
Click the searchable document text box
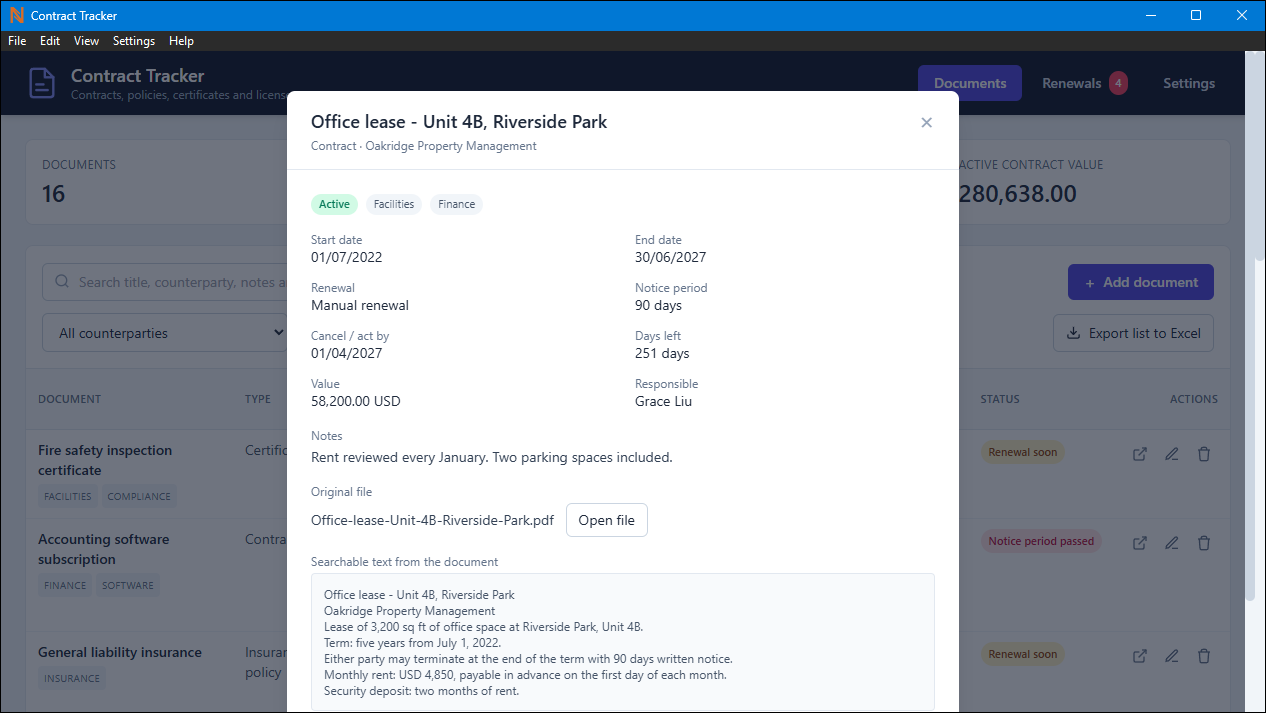(x=623, y=642)
